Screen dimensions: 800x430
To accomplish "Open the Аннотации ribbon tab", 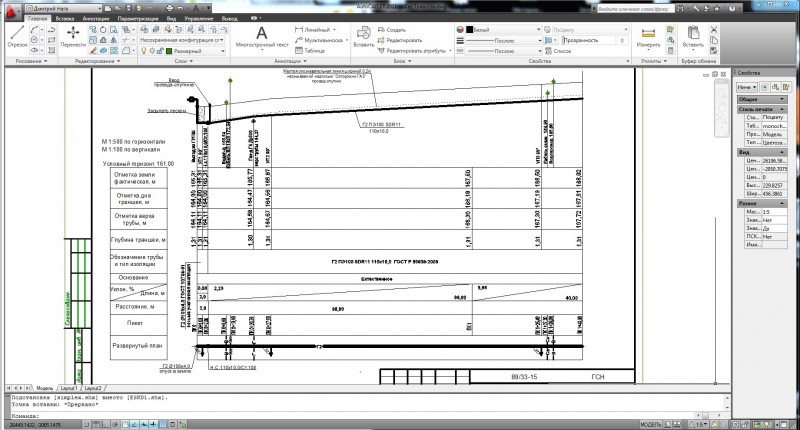I will 96,18.
